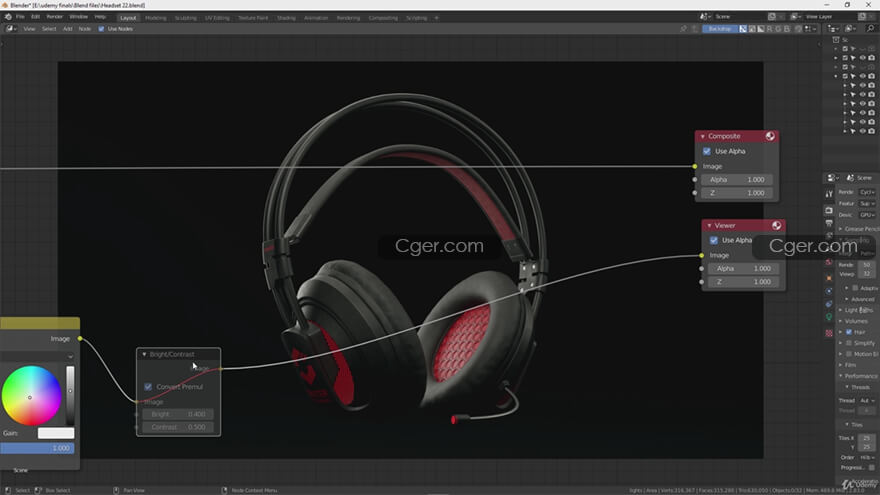Toggle the Use Nodes checkbox

101,29
